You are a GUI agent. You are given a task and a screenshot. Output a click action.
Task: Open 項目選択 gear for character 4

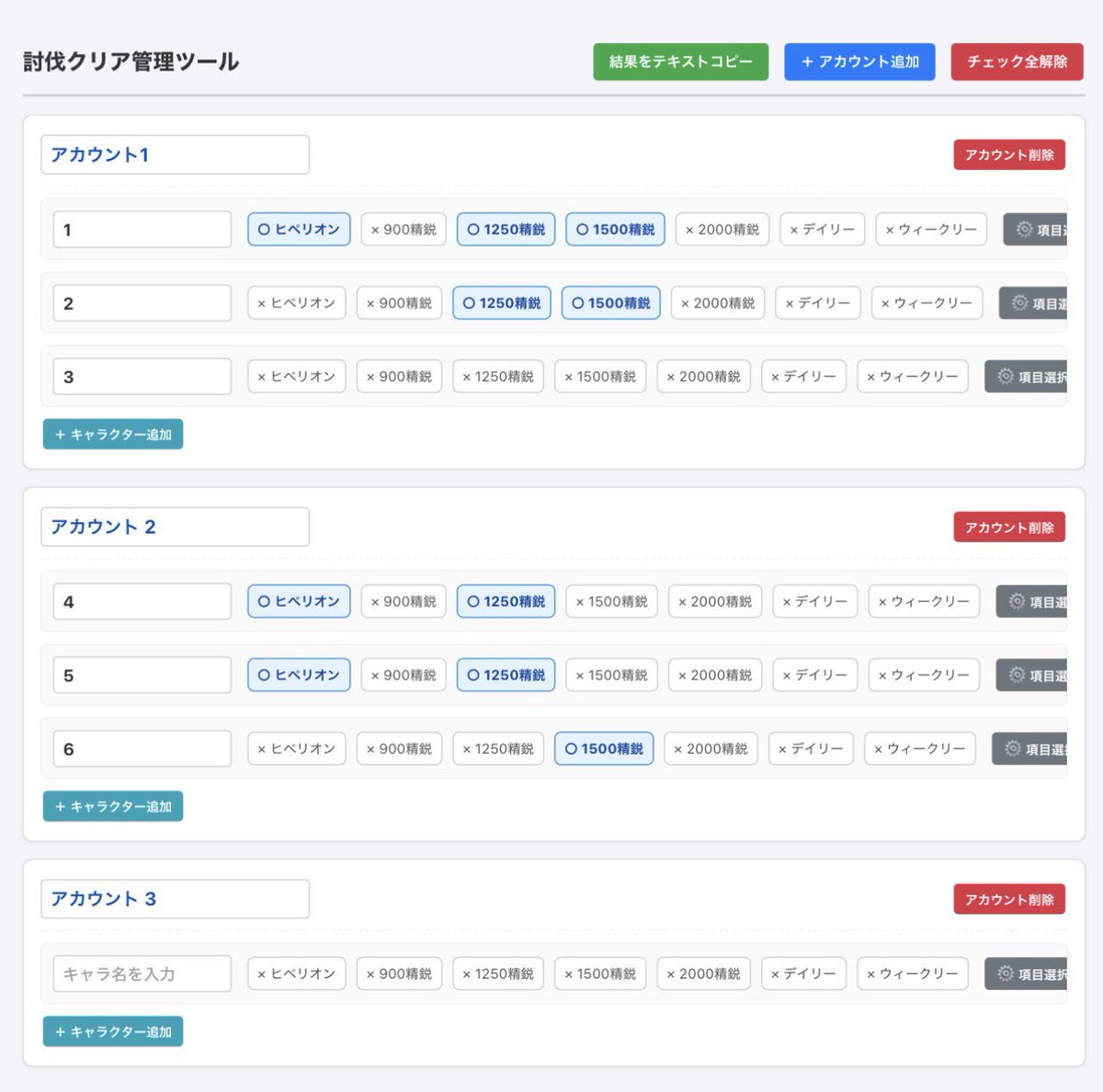tap(1032, 601)
